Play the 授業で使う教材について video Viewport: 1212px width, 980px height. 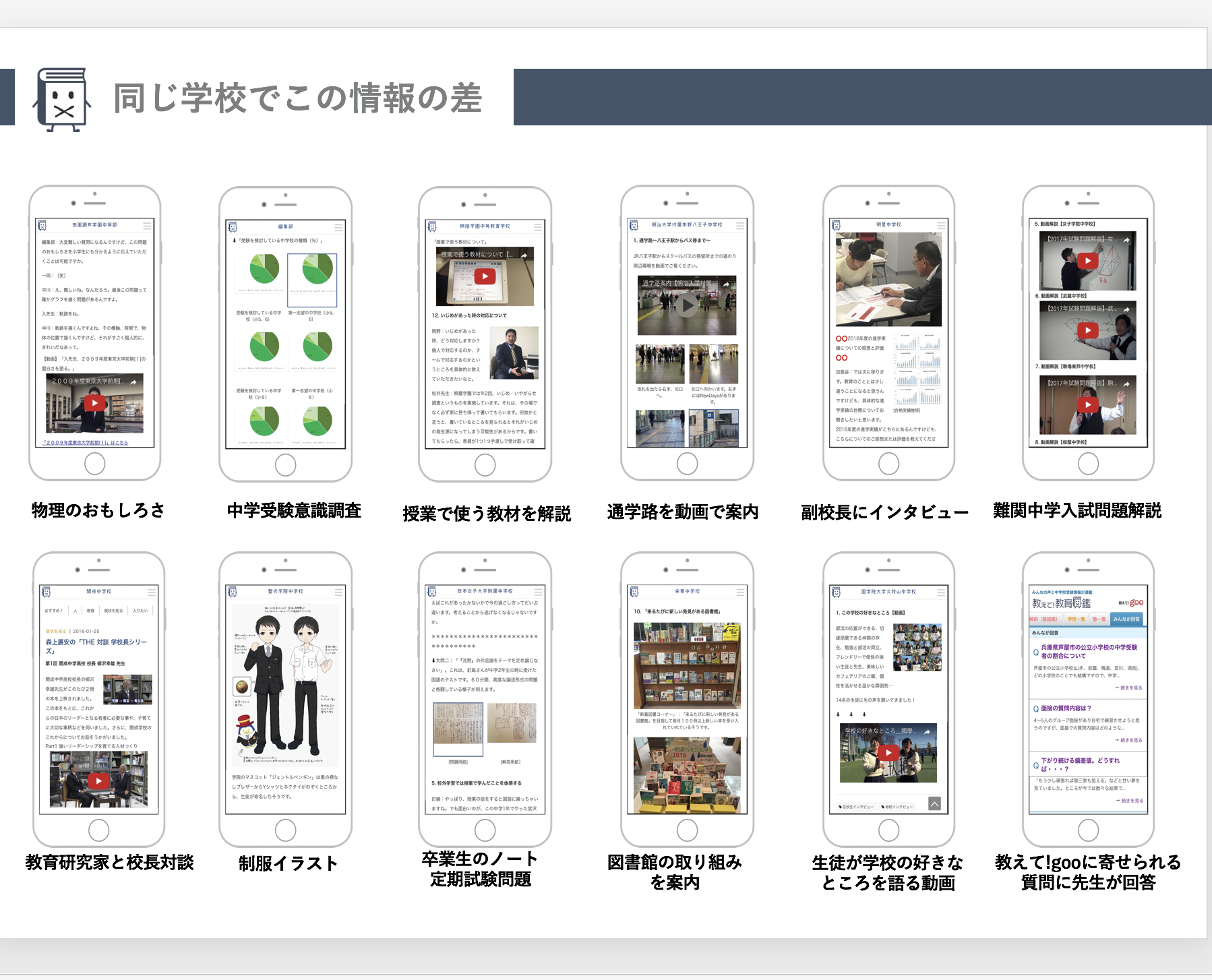pyautogui.click(x=485, y=276)
